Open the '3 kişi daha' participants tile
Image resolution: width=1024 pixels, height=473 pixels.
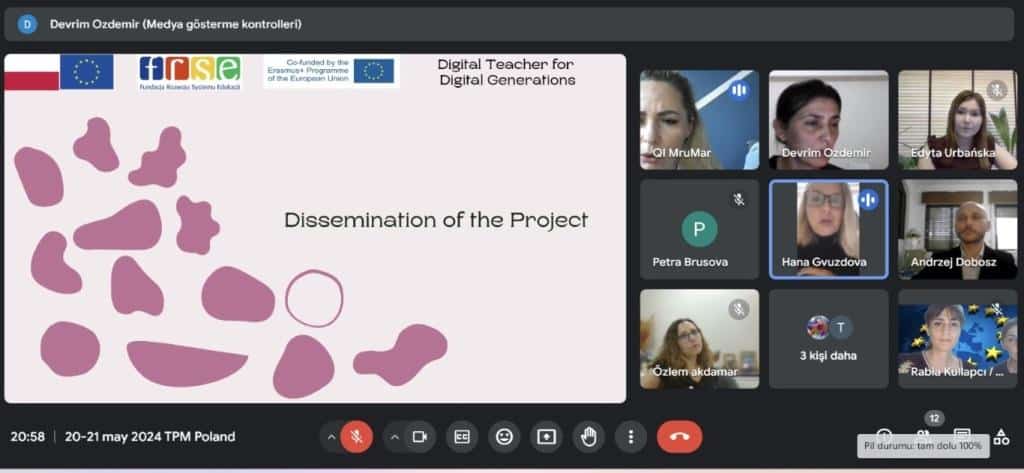(828, 339)
